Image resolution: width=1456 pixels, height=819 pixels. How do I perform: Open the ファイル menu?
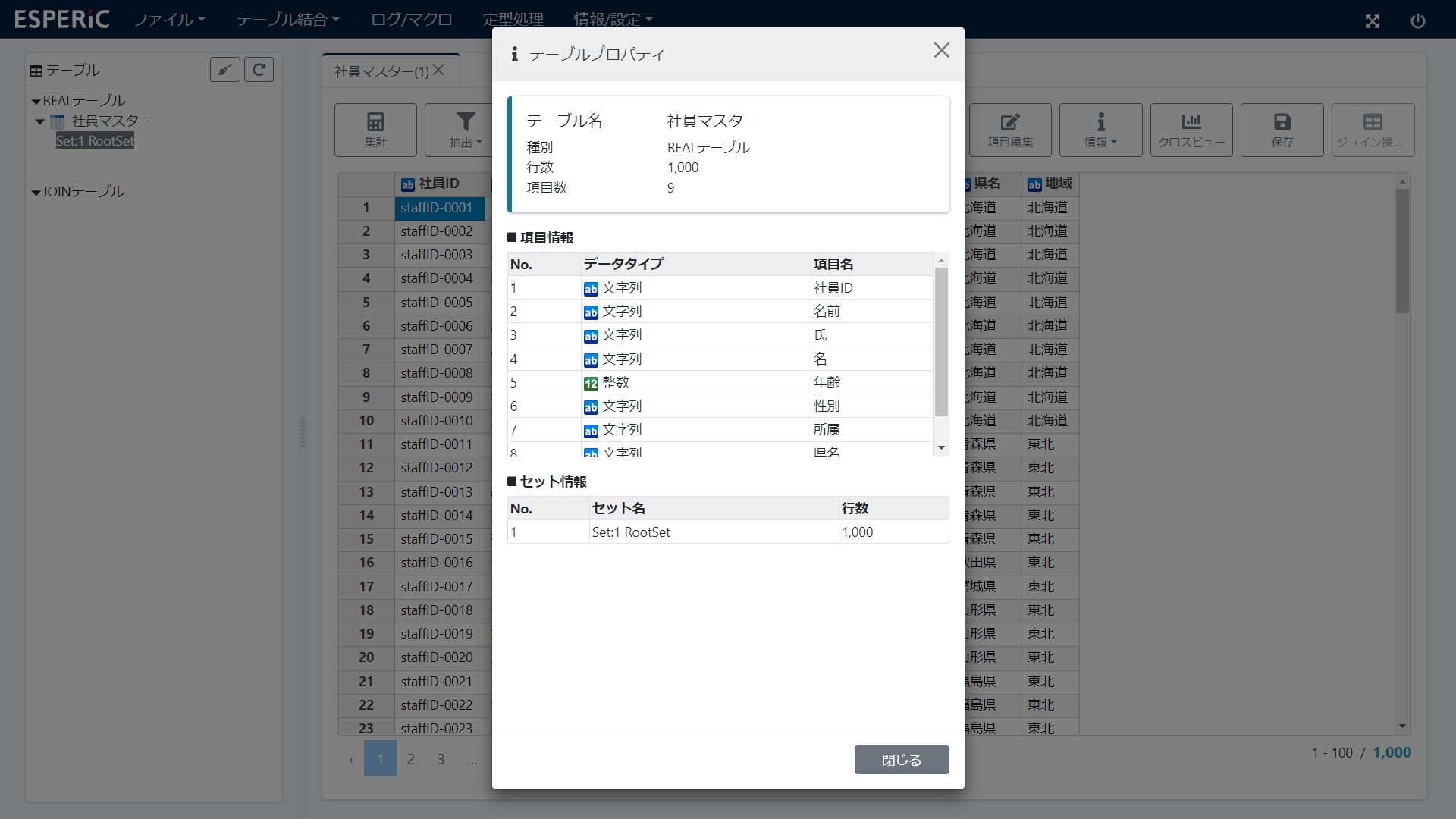coord(169,19)
